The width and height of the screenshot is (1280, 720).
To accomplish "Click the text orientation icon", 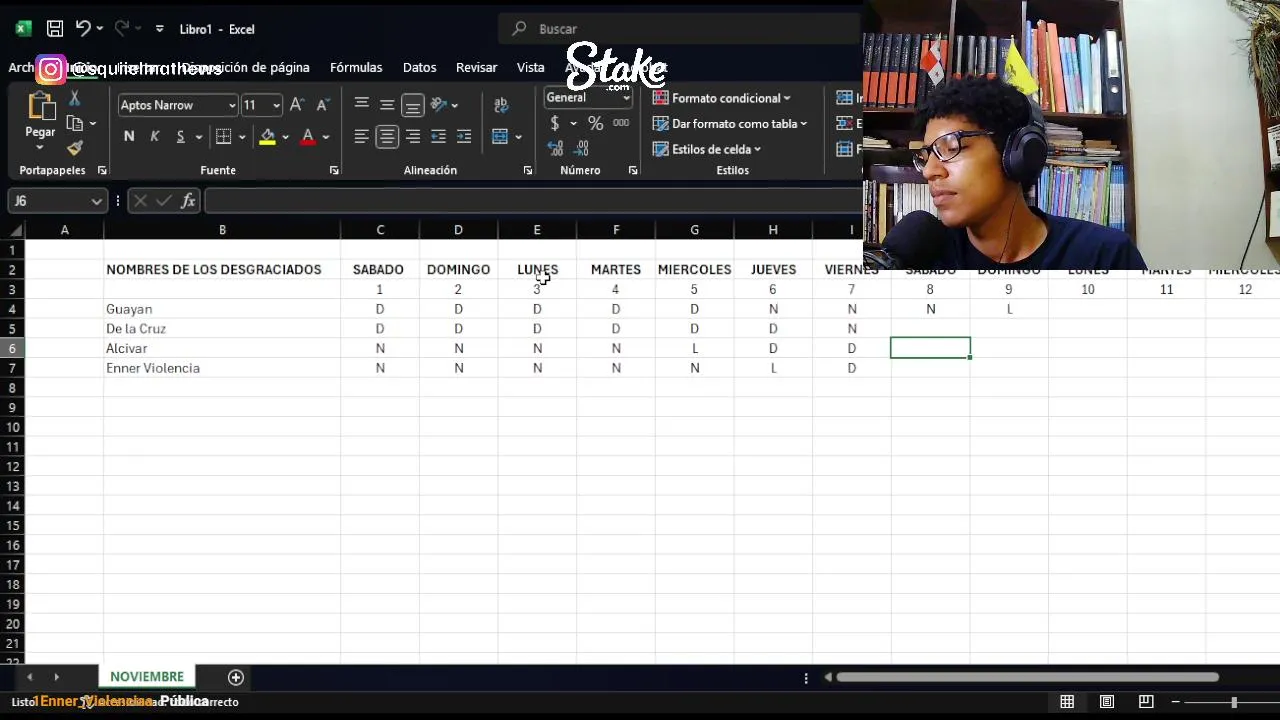I will [x=438, y=104].
